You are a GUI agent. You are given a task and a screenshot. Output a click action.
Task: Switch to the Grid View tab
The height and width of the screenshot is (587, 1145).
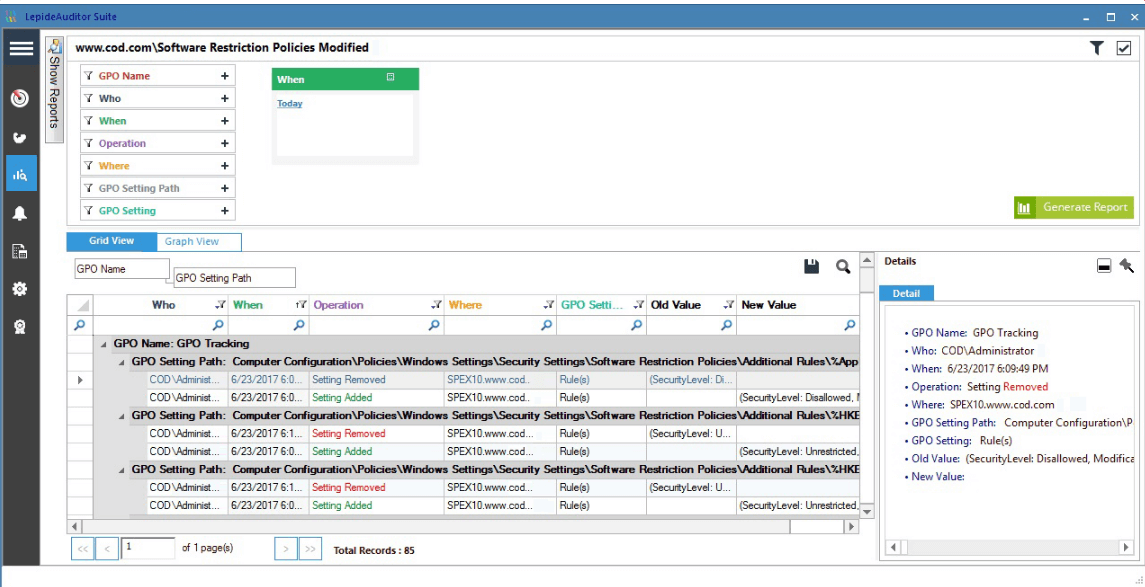click(111, 242)
